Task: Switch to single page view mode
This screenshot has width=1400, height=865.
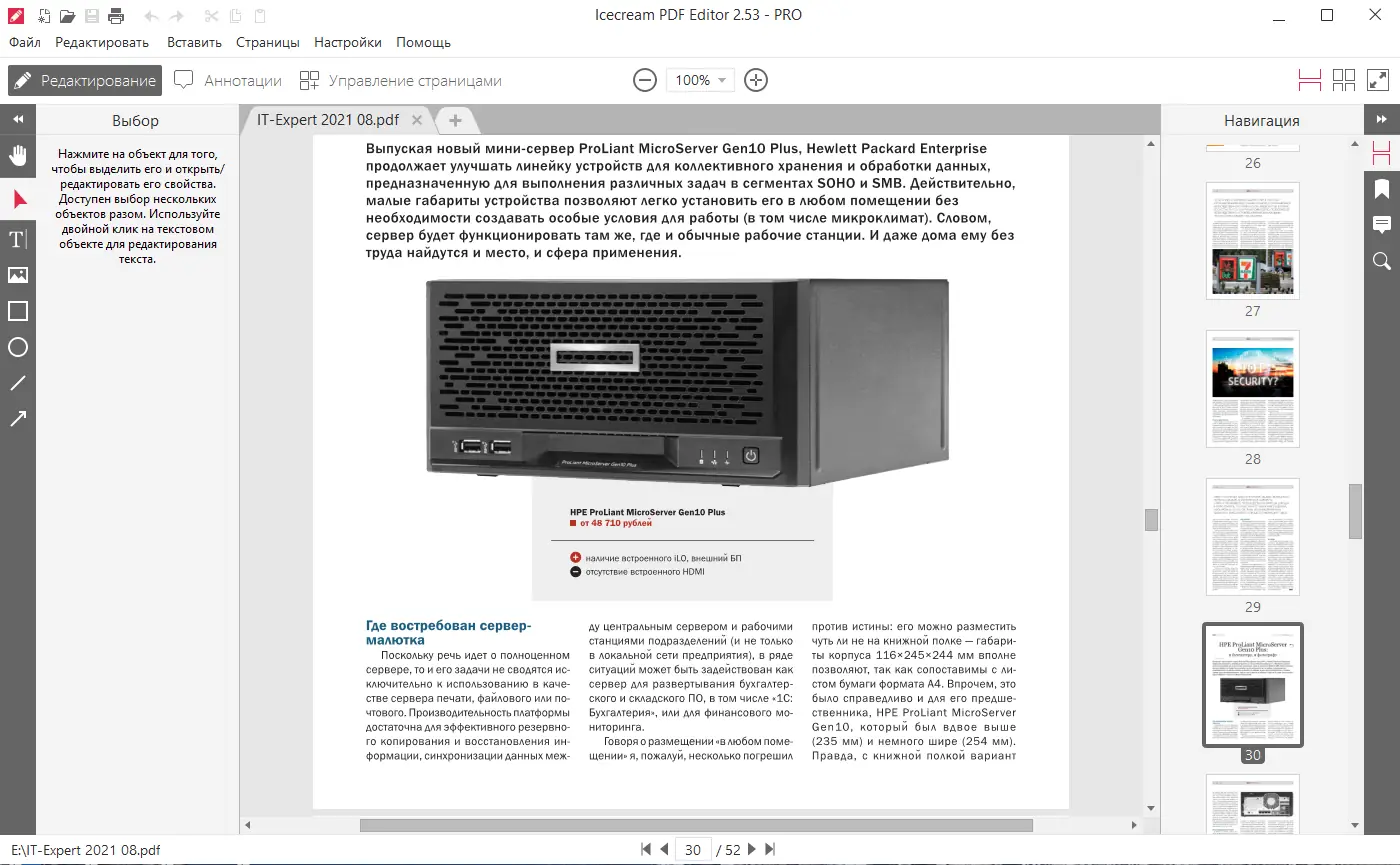Action: coord(1310,81)
